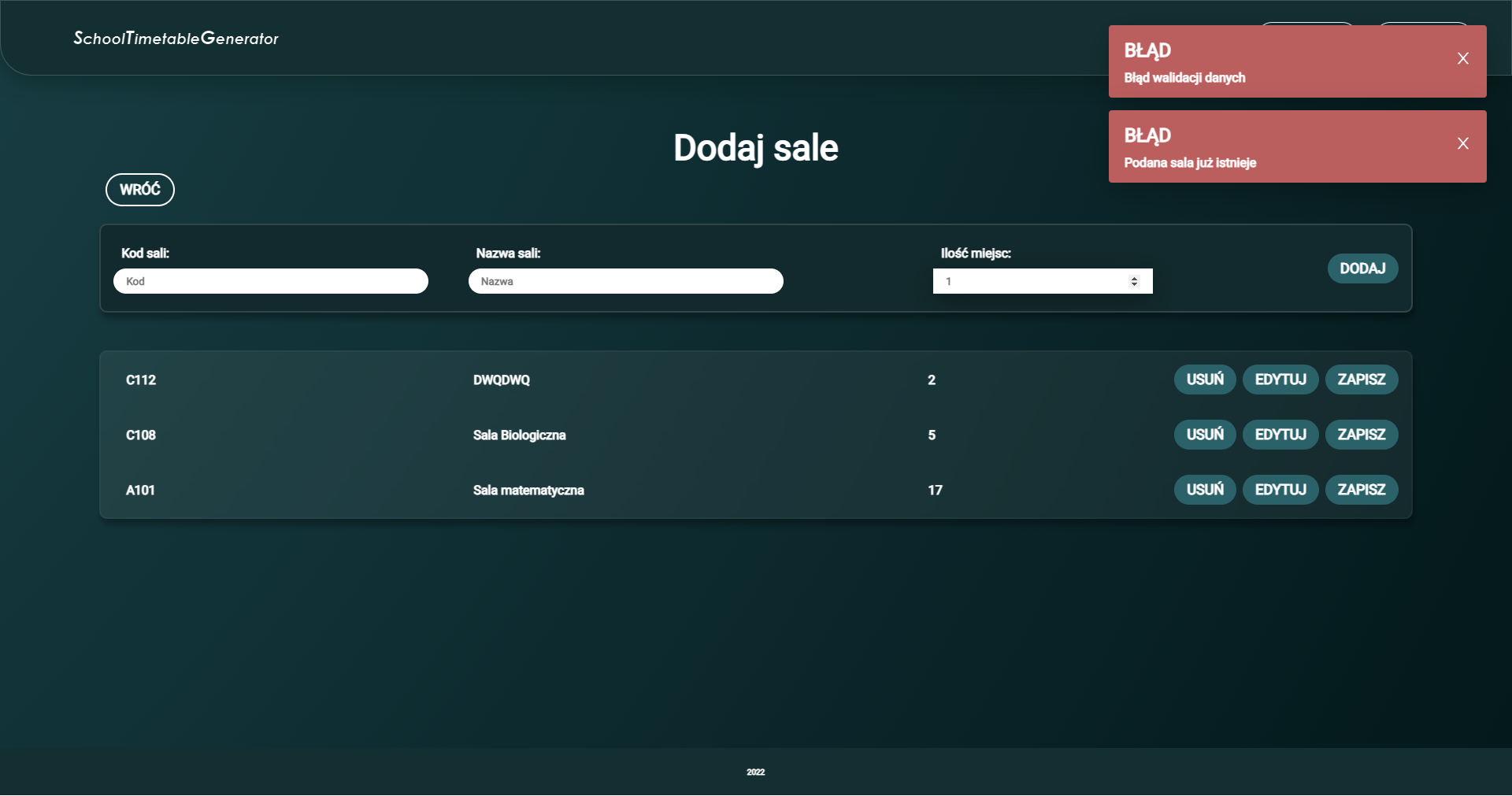Save Sala Biologiczna with ZAPISZ

(1362, 435)
